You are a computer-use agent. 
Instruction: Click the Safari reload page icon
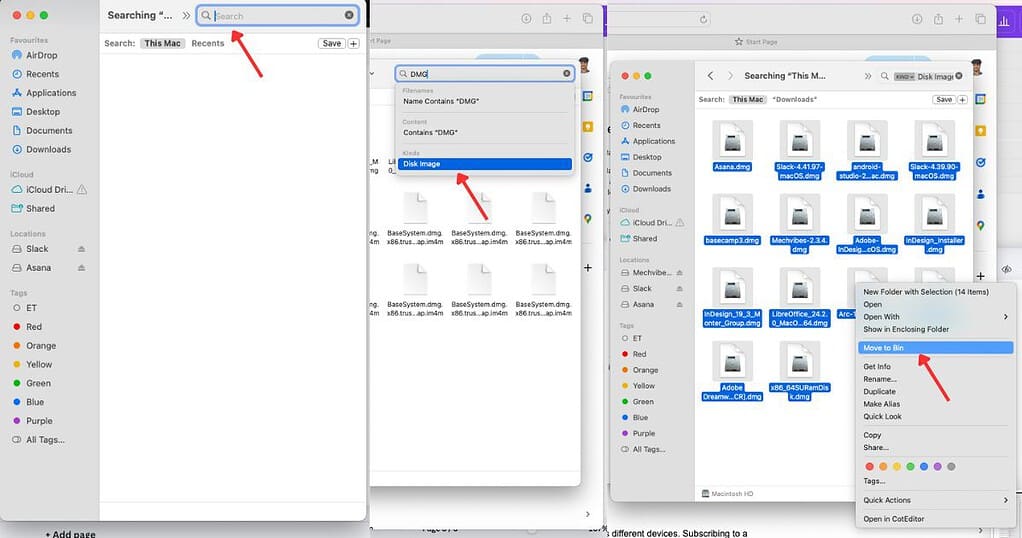[x=704, y=19]
